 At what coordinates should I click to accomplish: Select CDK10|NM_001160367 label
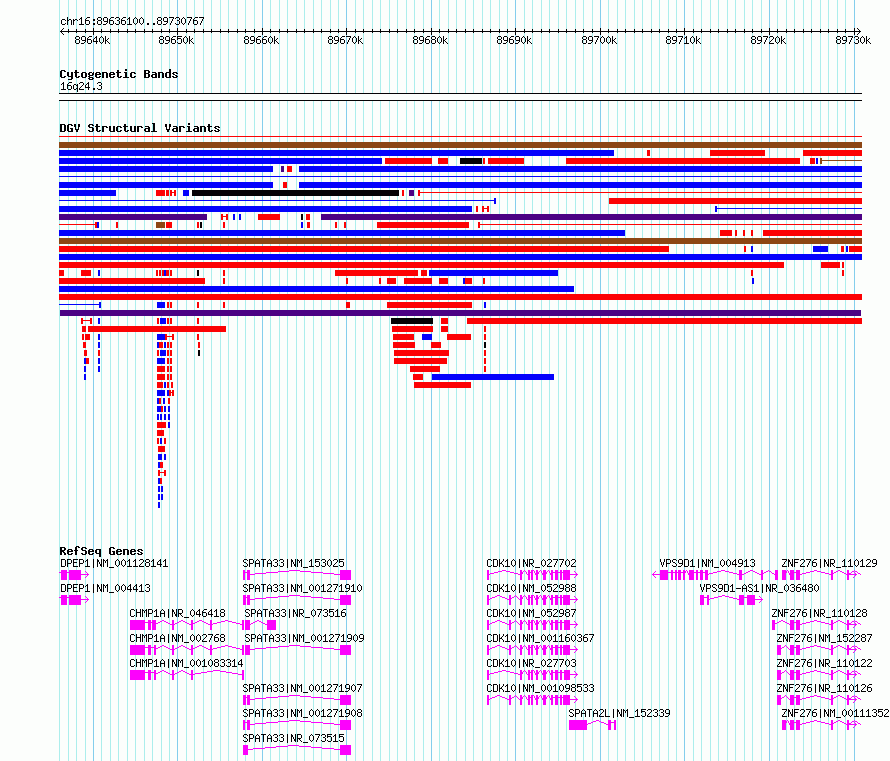(x=540, y=638)
